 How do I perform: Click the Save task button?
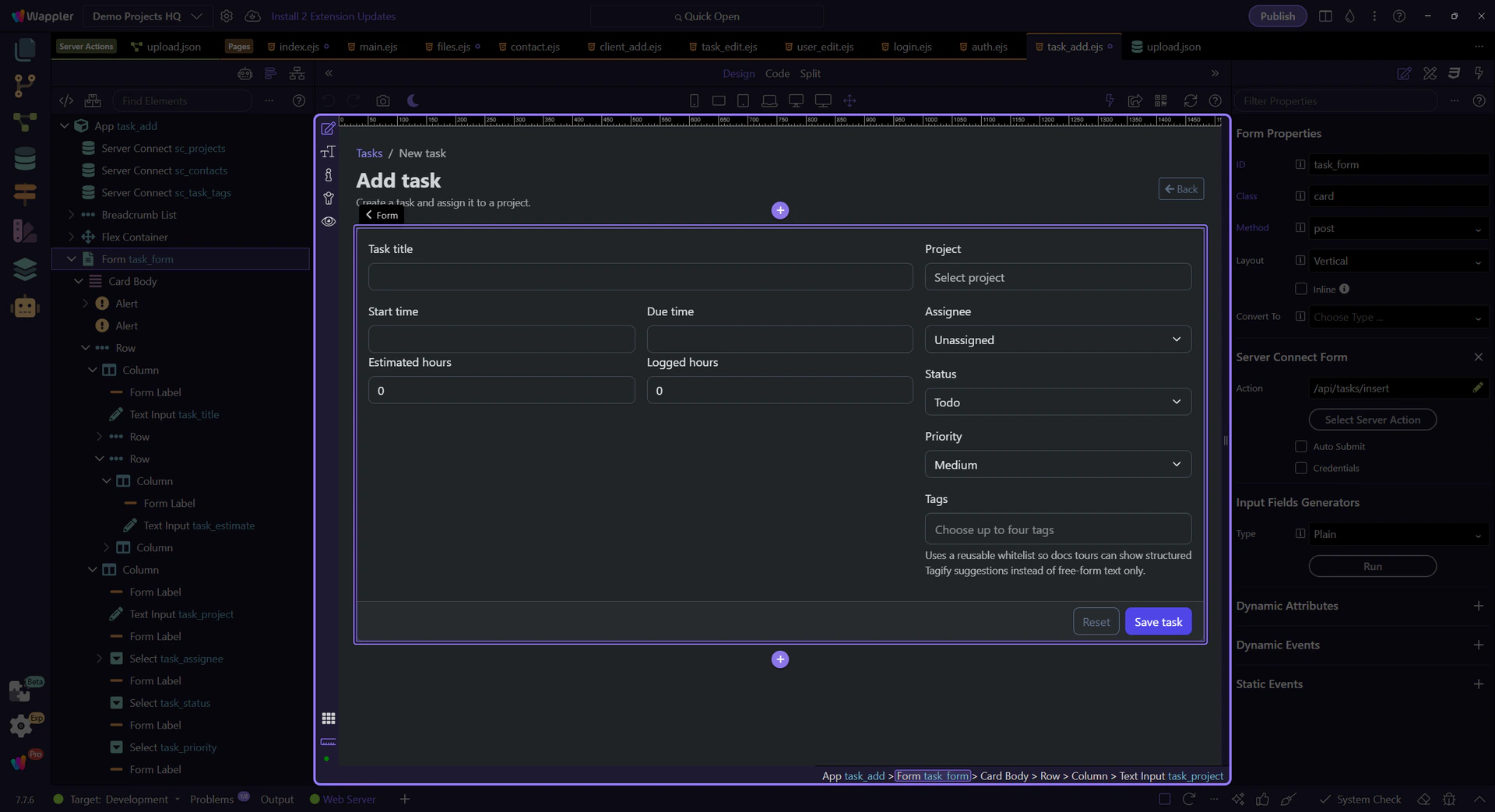pos(1157,621)
